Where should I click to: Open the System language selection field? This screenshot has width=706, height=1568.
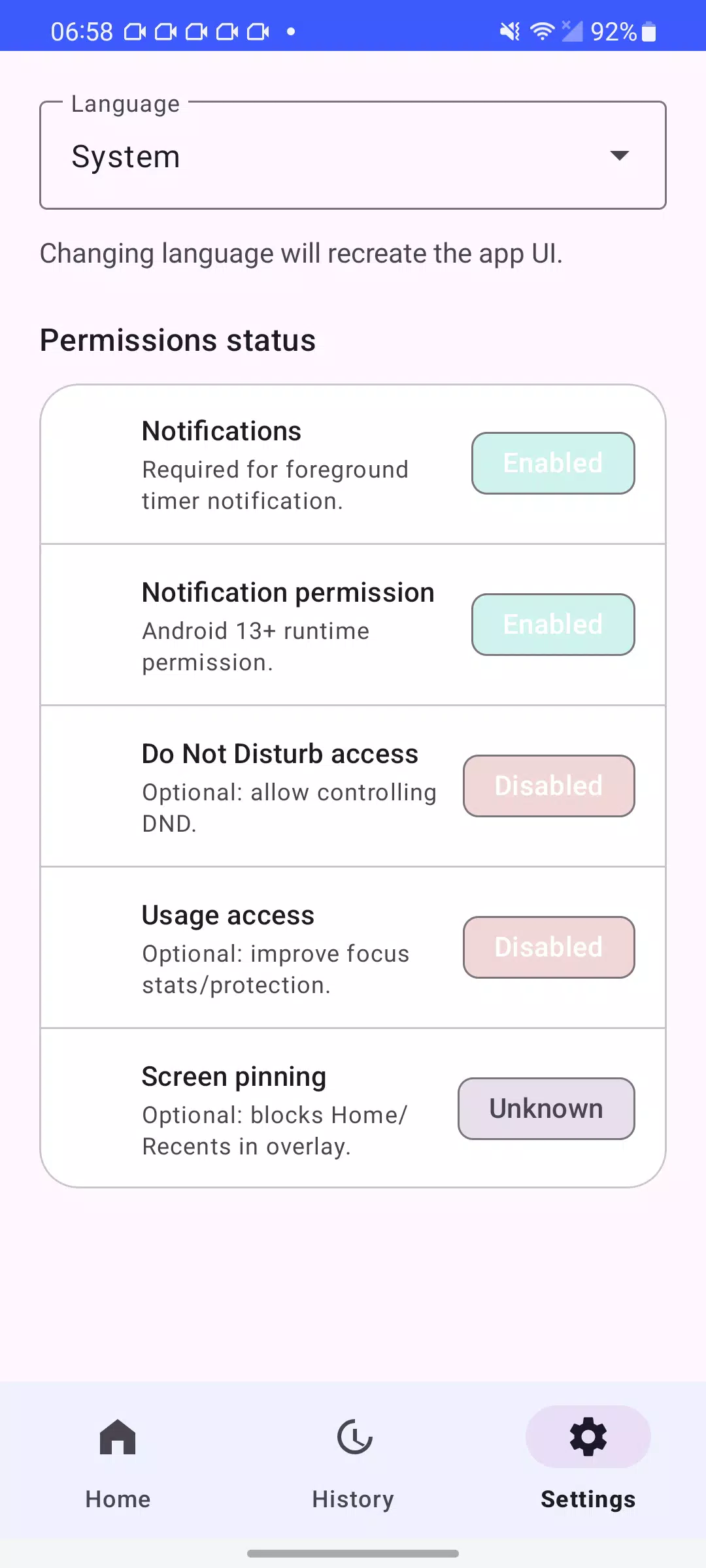tap(353, 155)
